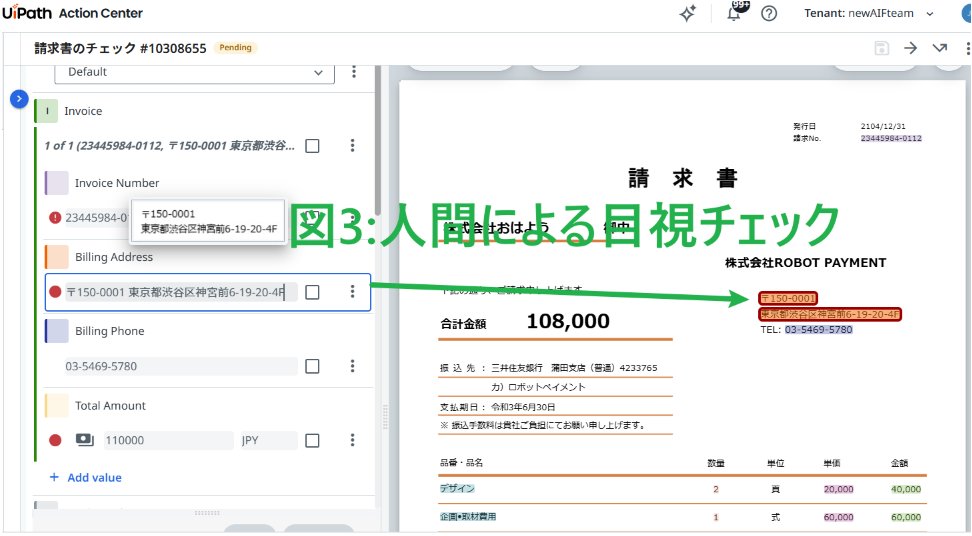Viewport: 972px width, 536px height.
Task: Open options menu next to Default dropdown
Action: [x=354, y=72]
